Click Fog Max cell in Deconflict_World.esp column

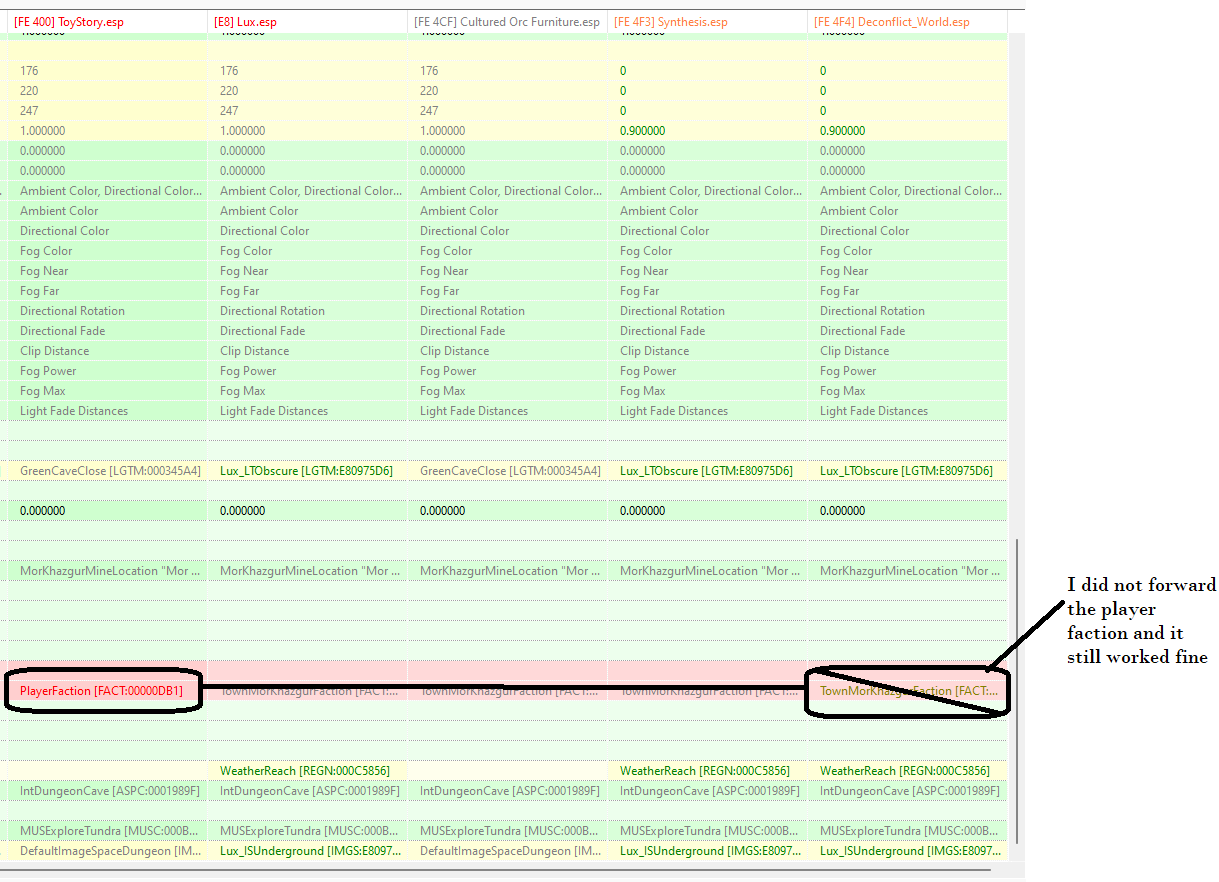point(907,391)
